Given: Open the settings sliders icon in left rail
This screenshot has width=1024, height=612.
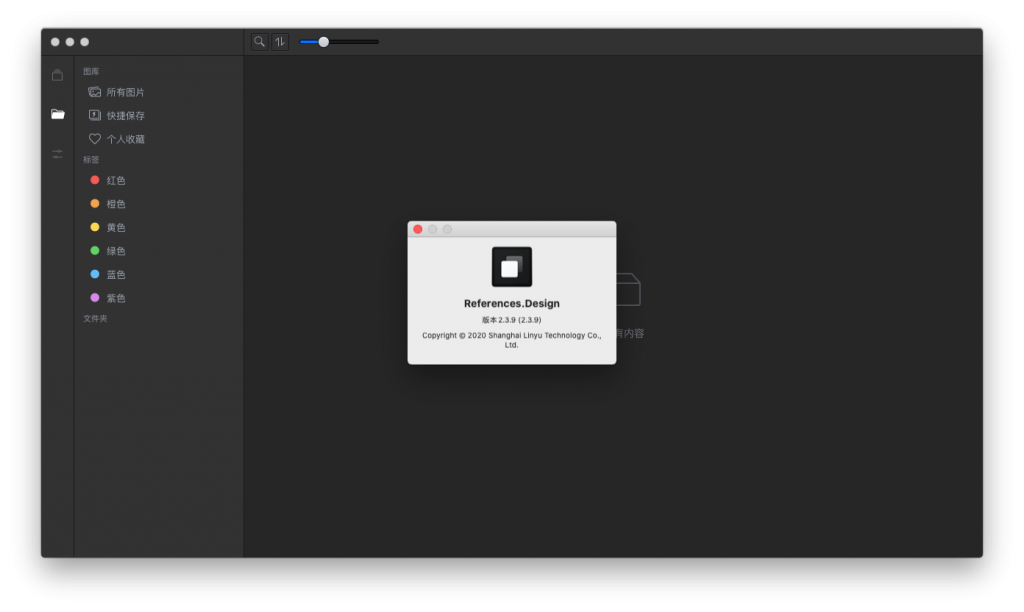Looking at the screenshot, I should [x=57, y=154].
